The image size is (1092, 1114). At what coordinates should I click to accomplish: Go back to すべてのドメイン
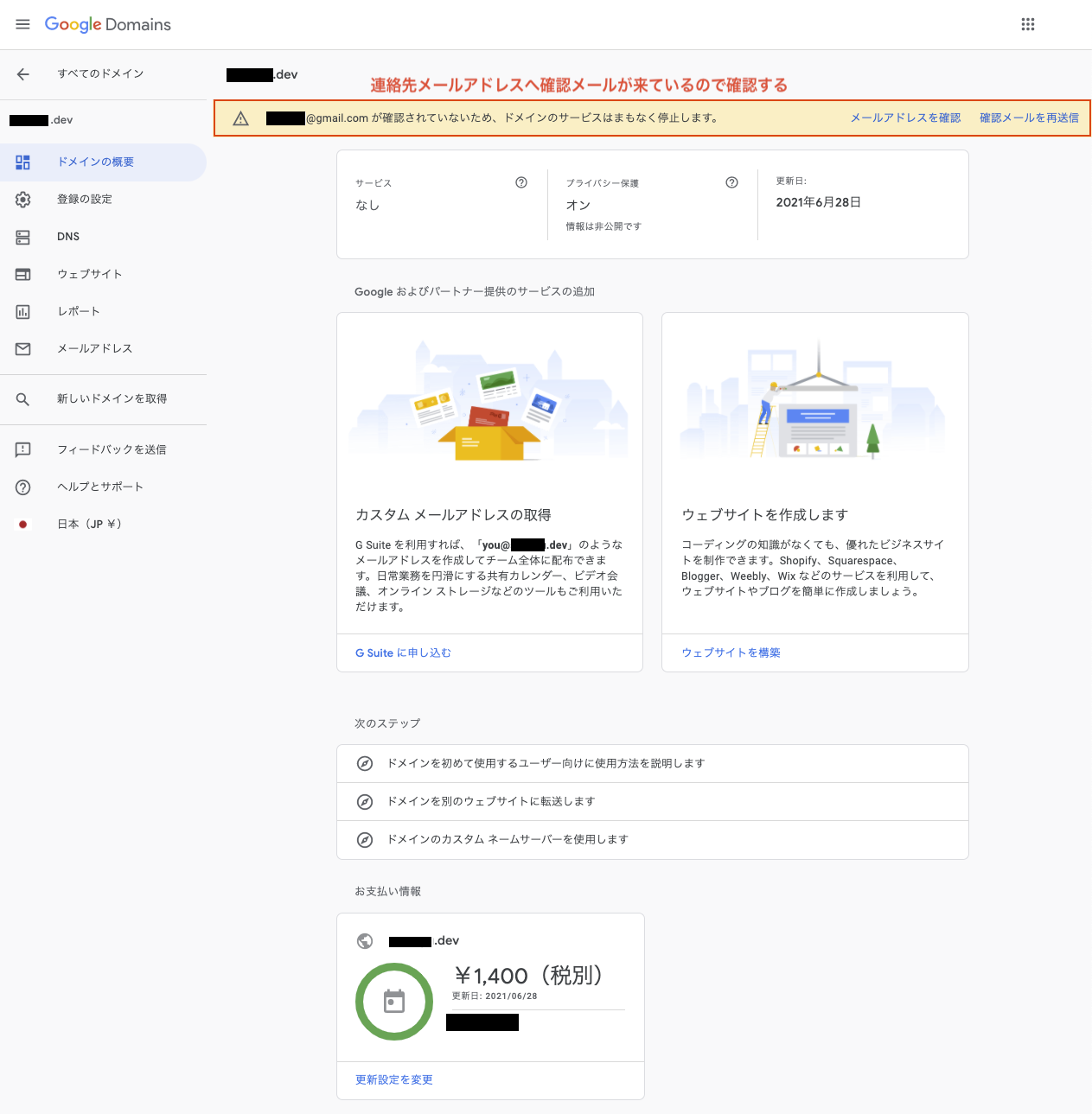(100, 74)
